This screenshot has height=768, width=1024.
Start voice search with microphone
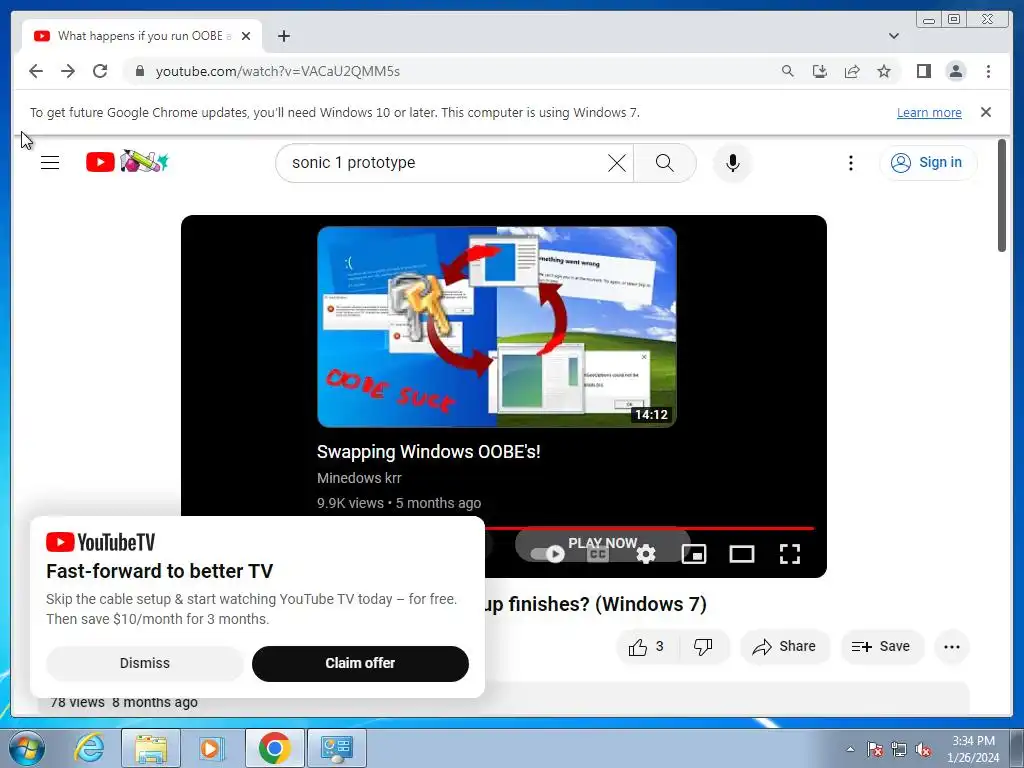click(x=733, y=163)
